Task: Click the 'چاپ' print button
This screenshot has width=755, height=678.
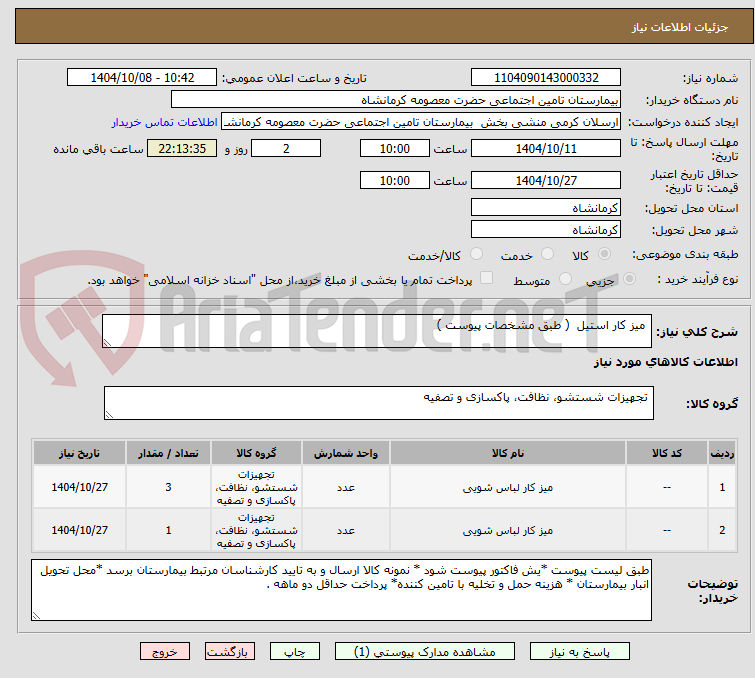Action: pos(295,652)
